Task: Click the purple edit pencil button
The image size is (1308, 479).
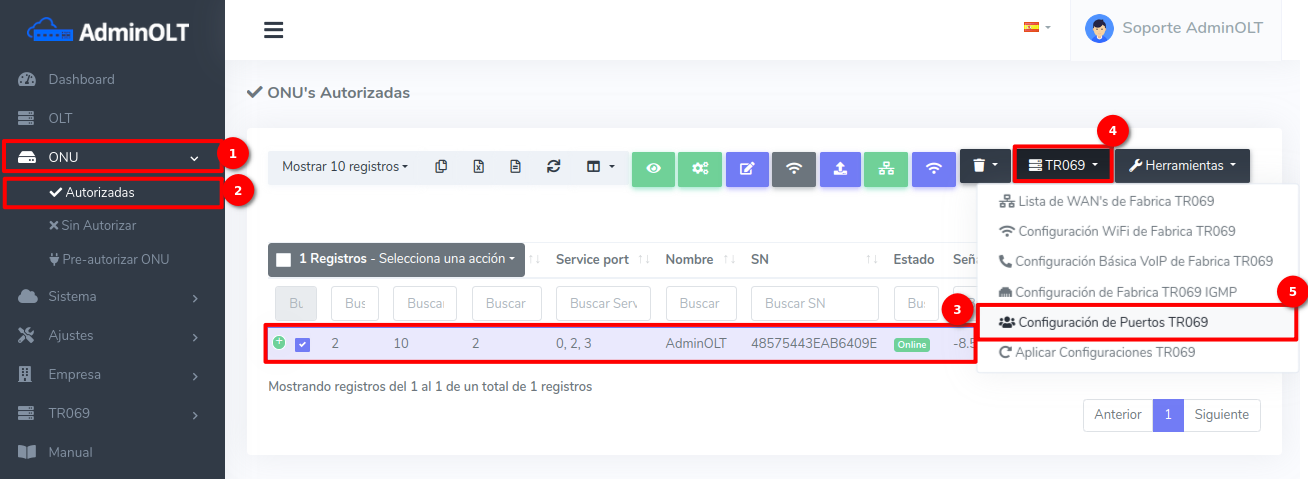Action: (x=747, y=168)
